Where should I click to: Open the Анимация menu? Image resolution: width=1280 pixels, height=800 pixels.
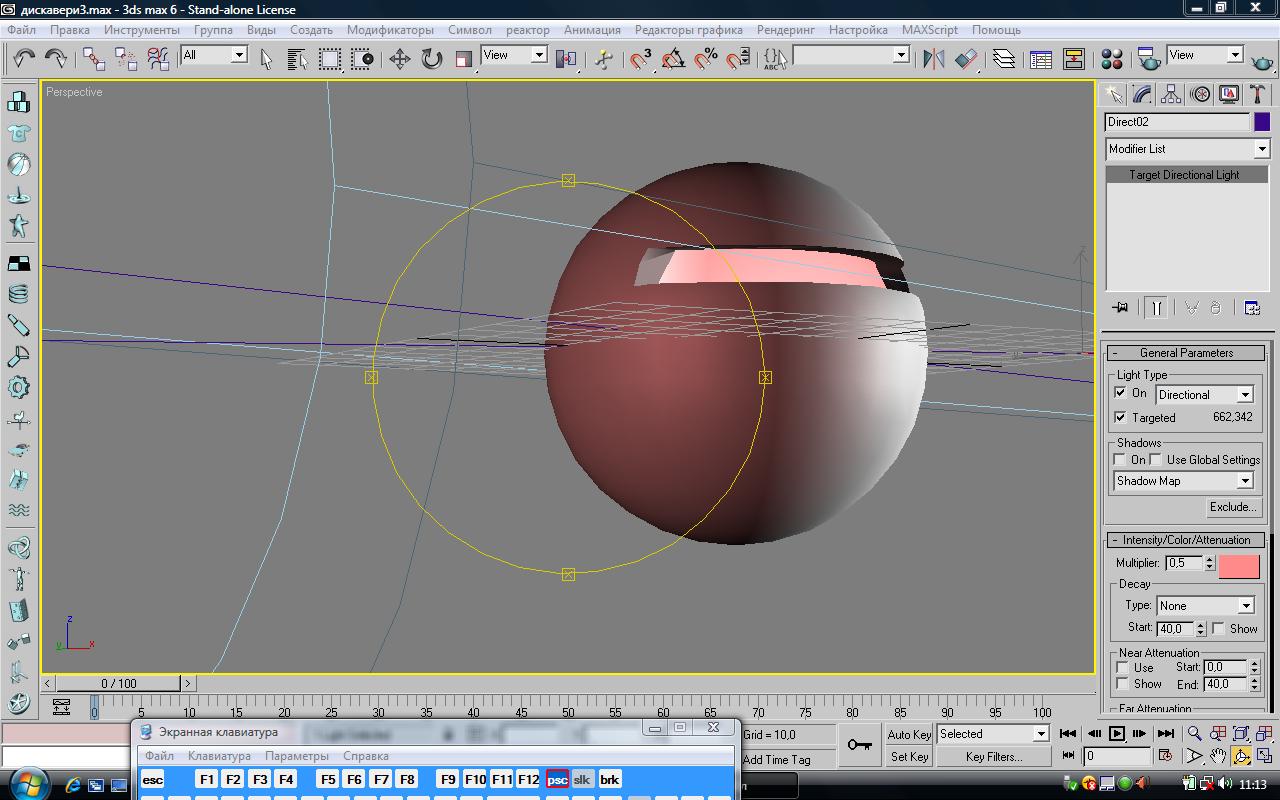(x=592, y=30)
